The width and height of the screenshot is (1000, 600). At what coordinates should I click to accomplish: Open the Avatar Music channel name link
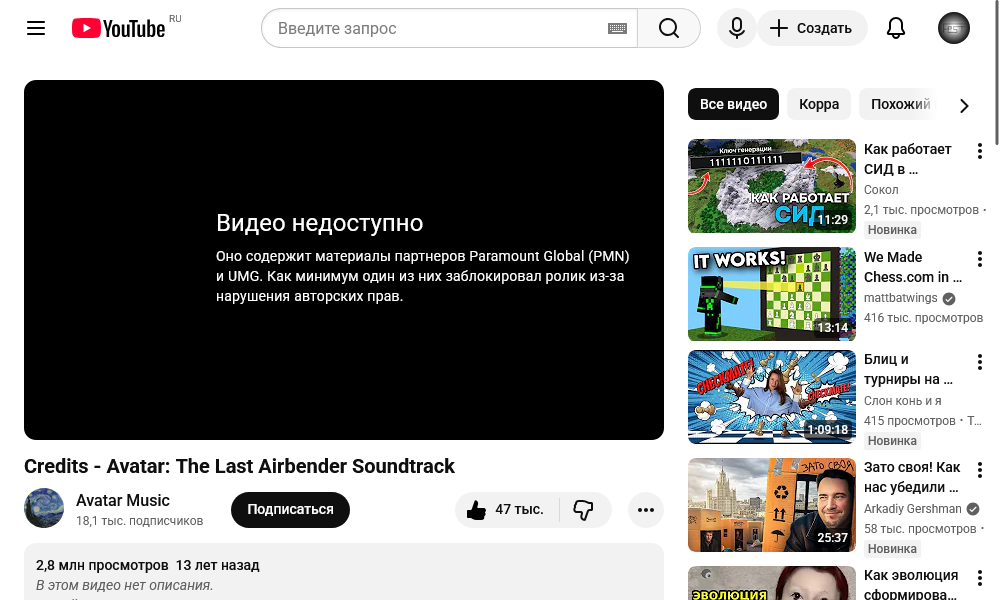122,501
